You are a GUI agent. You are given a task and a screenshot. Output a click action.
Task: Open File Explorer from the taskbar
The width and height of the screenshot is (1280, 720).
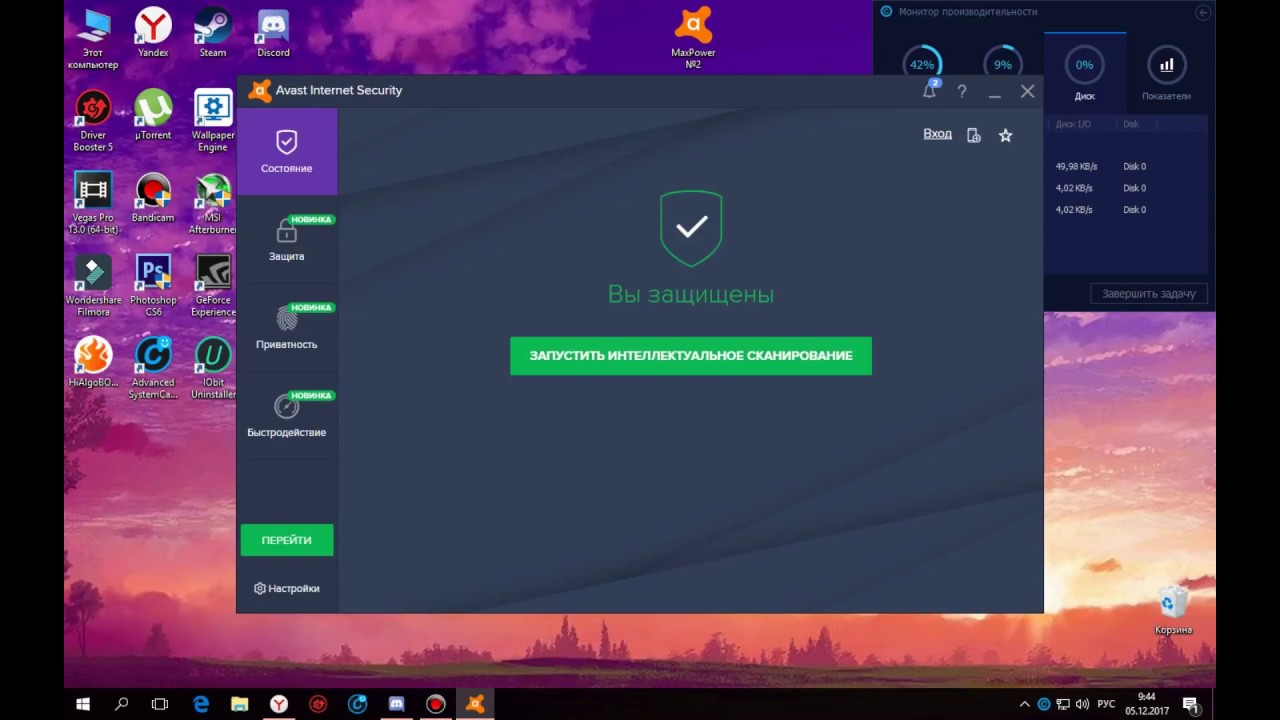(240, 704)
